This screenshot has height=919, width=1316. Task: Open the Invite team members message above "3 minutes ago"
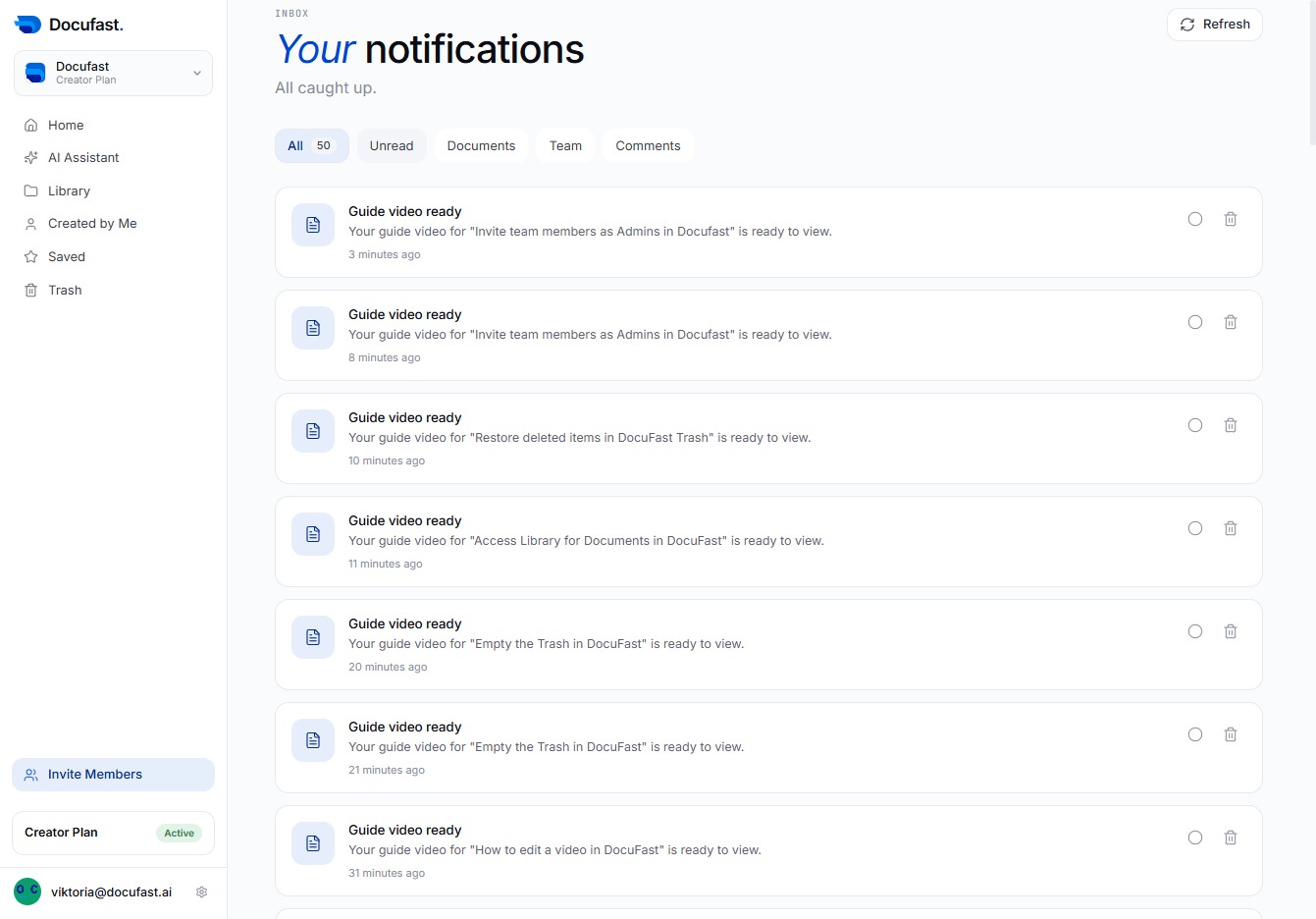click(x=590, y=232)
